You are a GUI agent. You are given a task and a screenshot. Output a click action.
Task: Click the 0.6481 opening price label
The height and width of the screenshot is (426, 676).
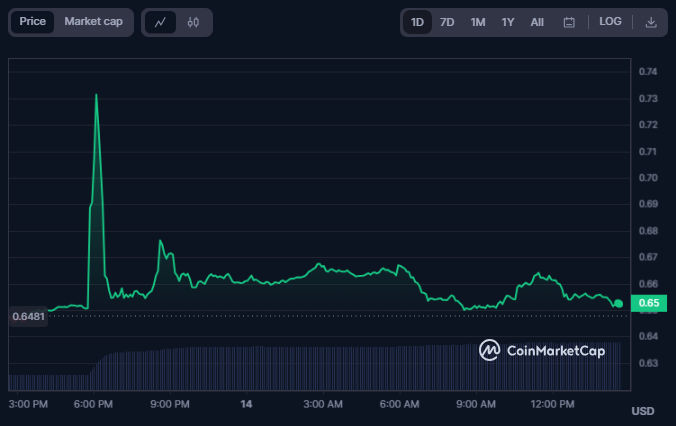point(28,316)
